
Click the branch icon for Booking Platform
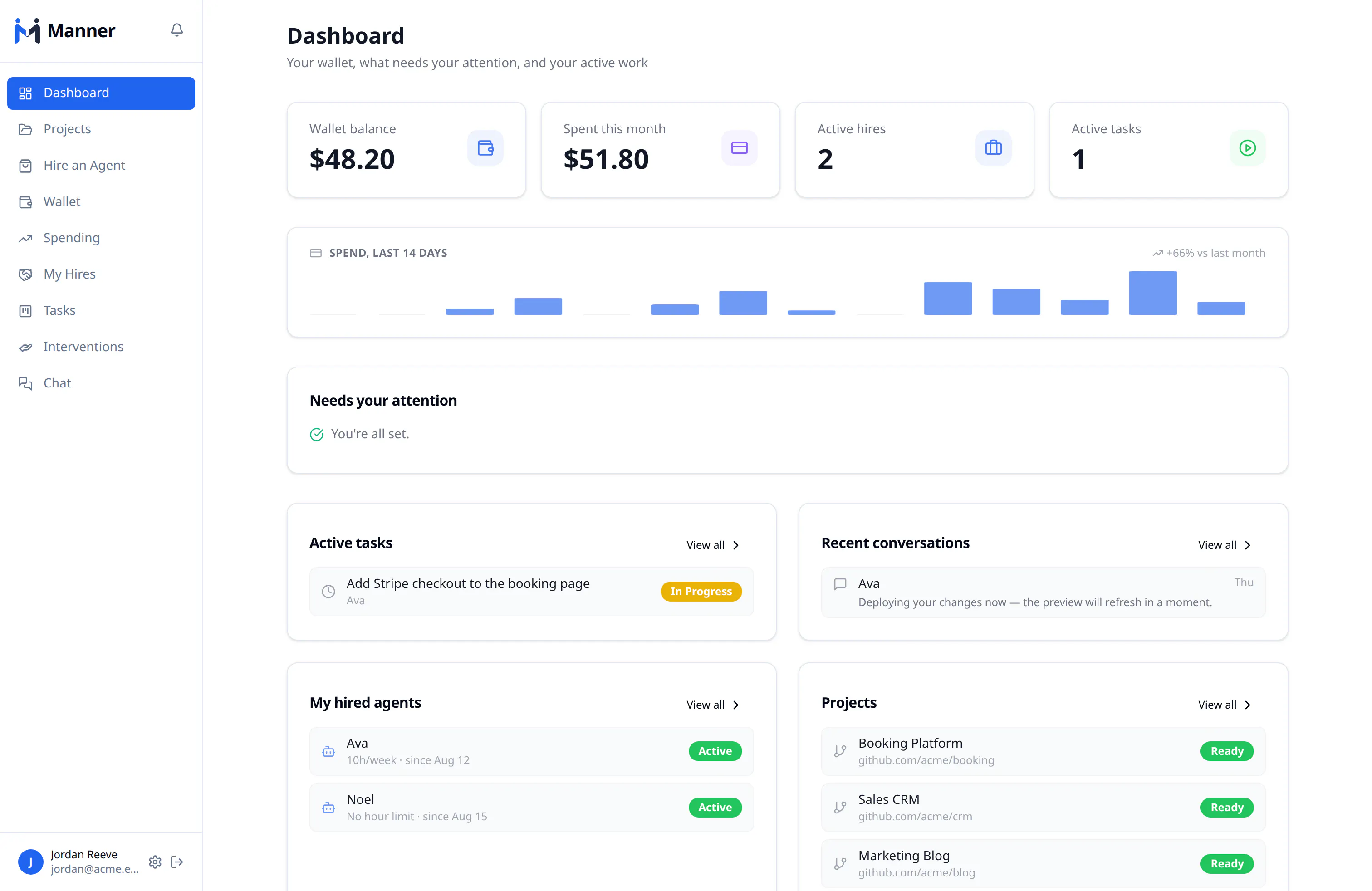[841, 751]
